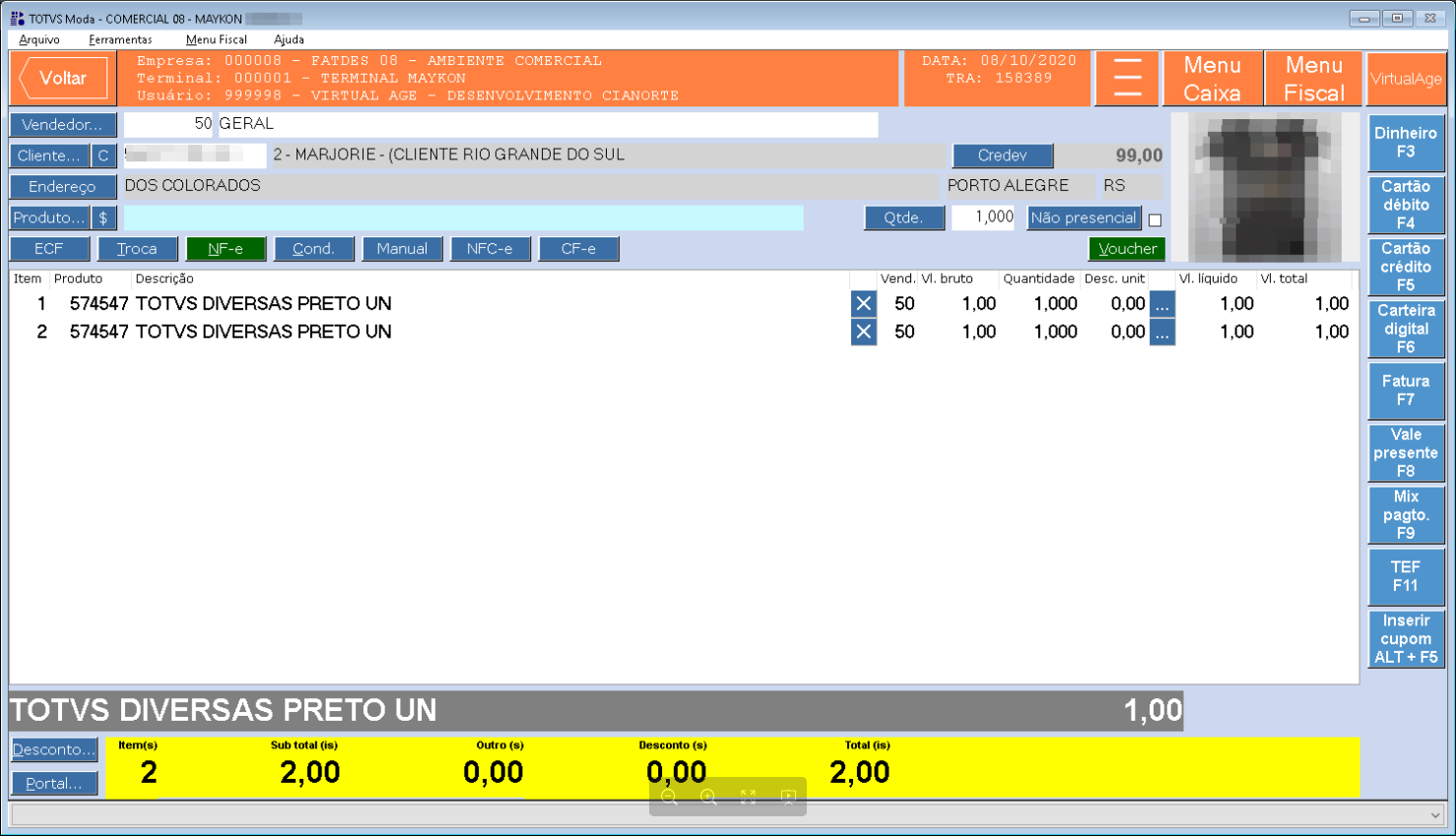Click the Portal... button
The height and width of the screenshot is (836, 1456).
click(54, 784)
